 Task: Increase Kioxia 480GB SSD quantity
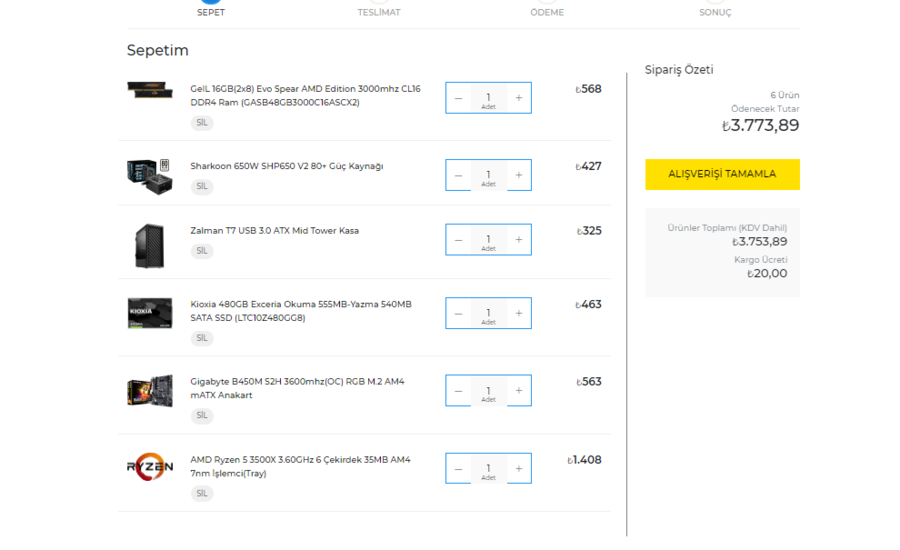pyautogui.click(x=518, y=313)
